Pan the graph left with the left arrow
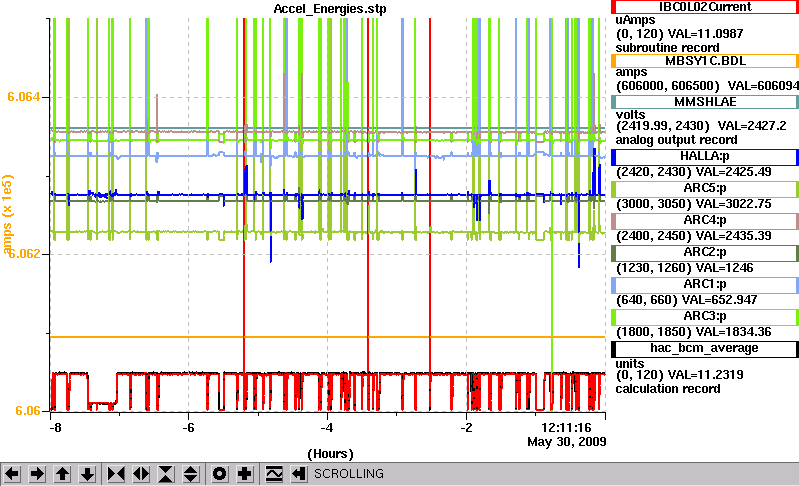The height and width of the screenshot is (486, 799). [12, 474]
